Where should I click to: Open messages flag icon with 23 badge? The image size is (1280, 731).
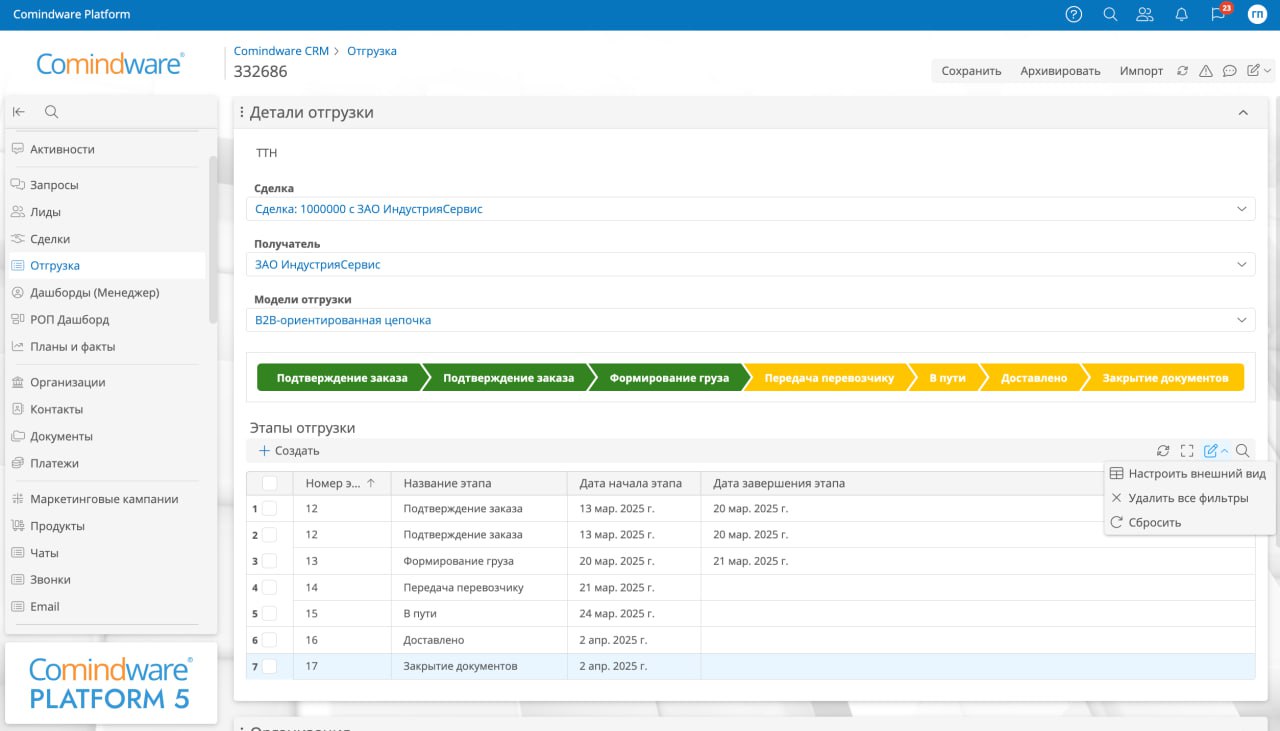click(x=1218, y=14)
